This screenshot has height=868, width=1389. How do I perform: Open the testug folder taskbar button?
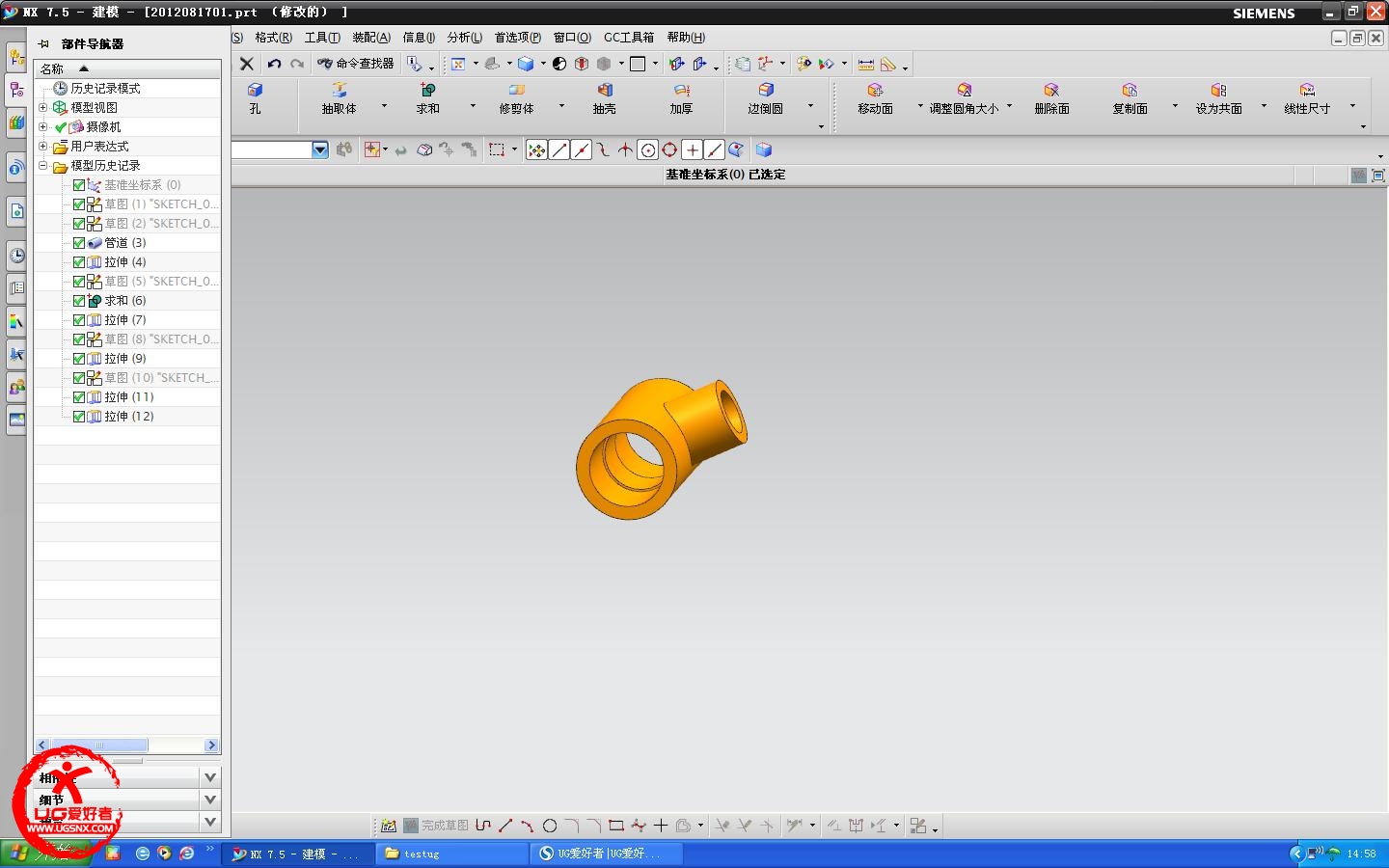450,854
